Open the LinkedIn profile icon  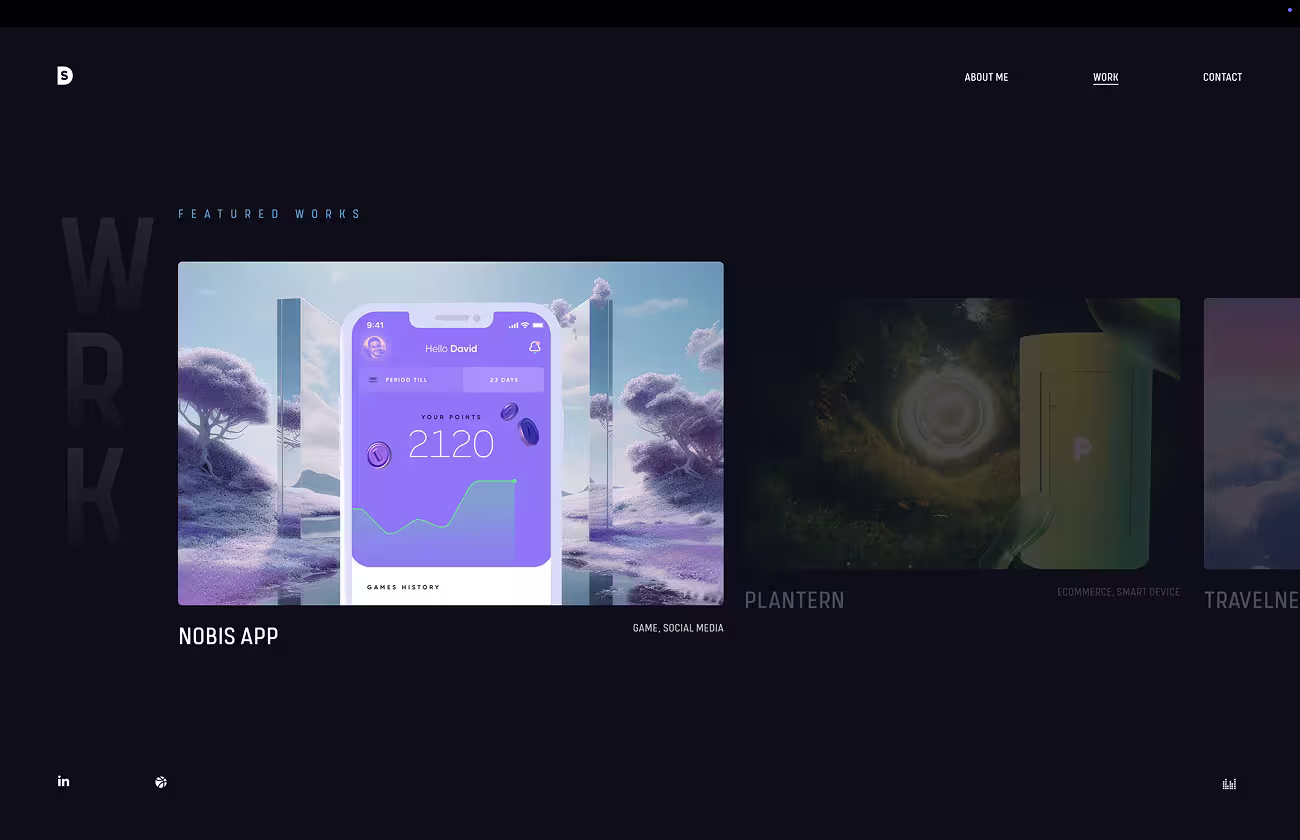click(63, 781)
